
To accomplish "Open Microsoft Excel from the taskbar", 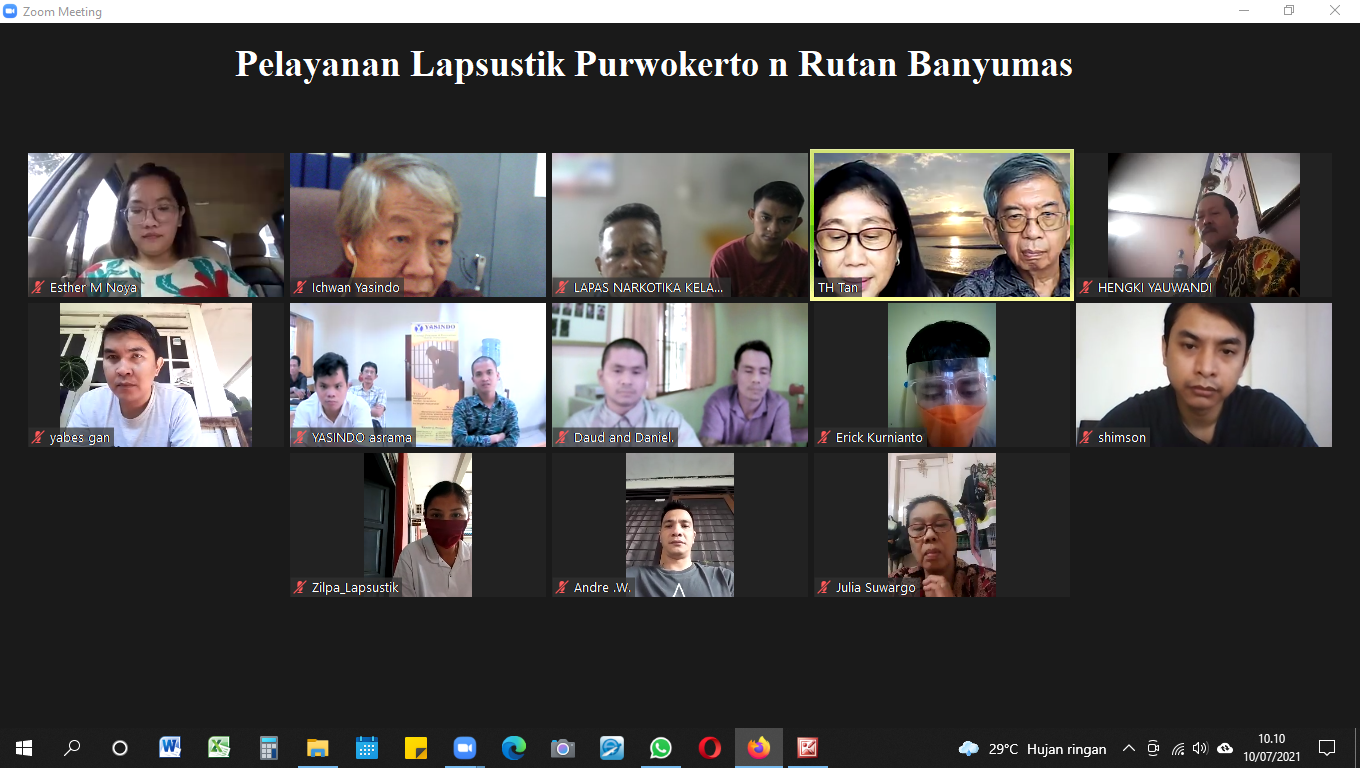I will 219,748.
